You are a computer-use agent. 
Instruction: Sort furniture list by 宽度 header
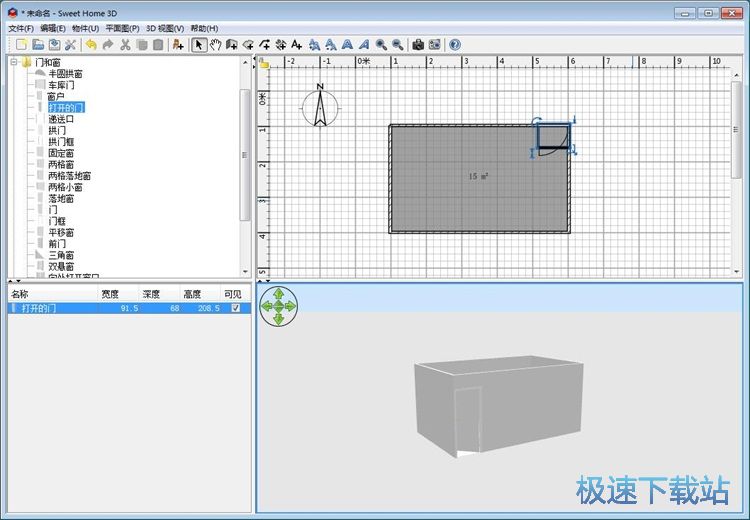[119, 294]
